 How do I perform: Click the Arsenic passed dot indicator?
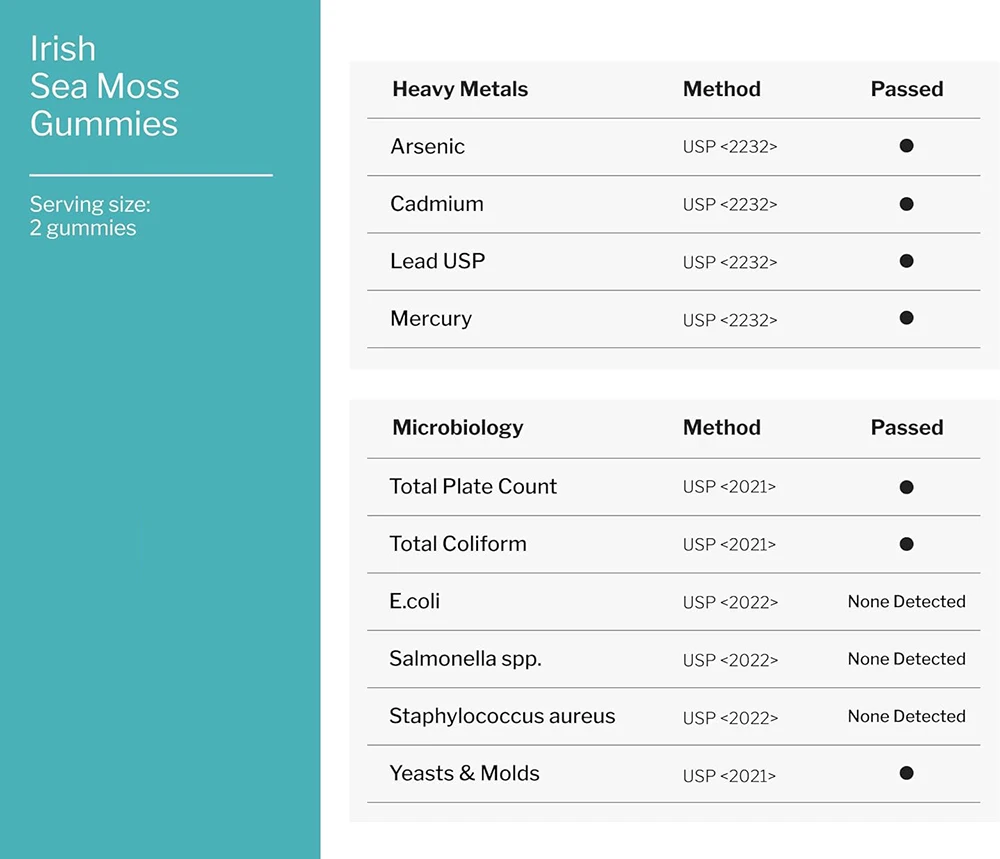point(906,146)
